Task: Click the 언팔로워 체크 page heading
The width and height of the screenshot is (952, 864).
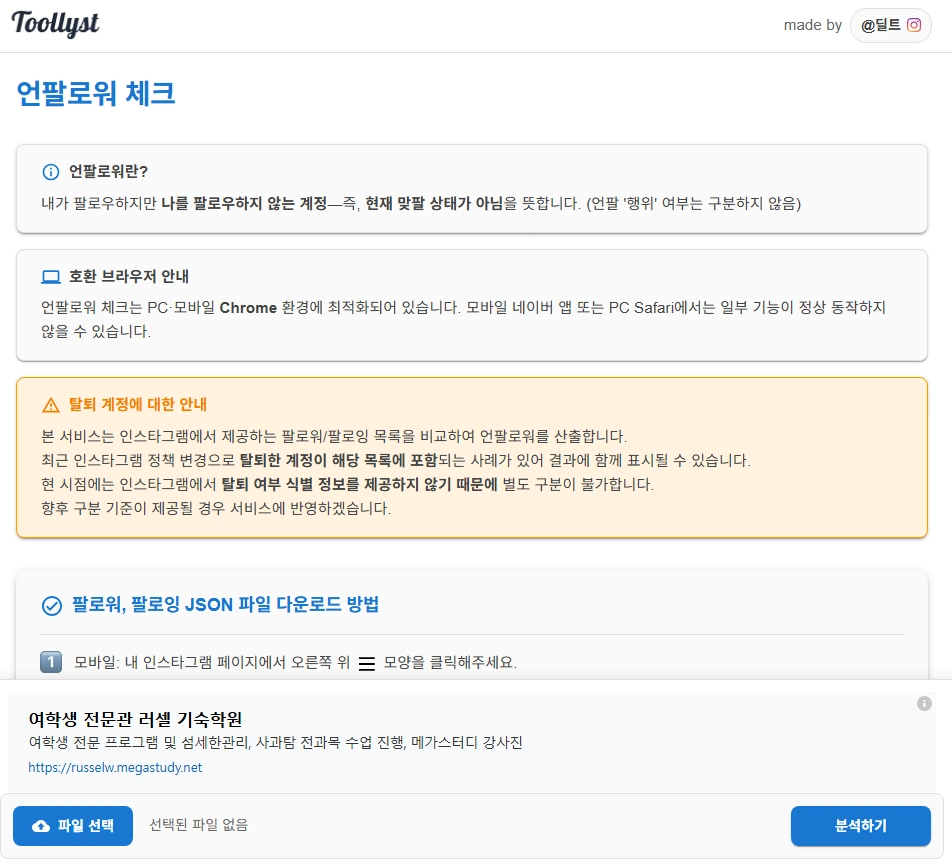Action: (95, 94)
